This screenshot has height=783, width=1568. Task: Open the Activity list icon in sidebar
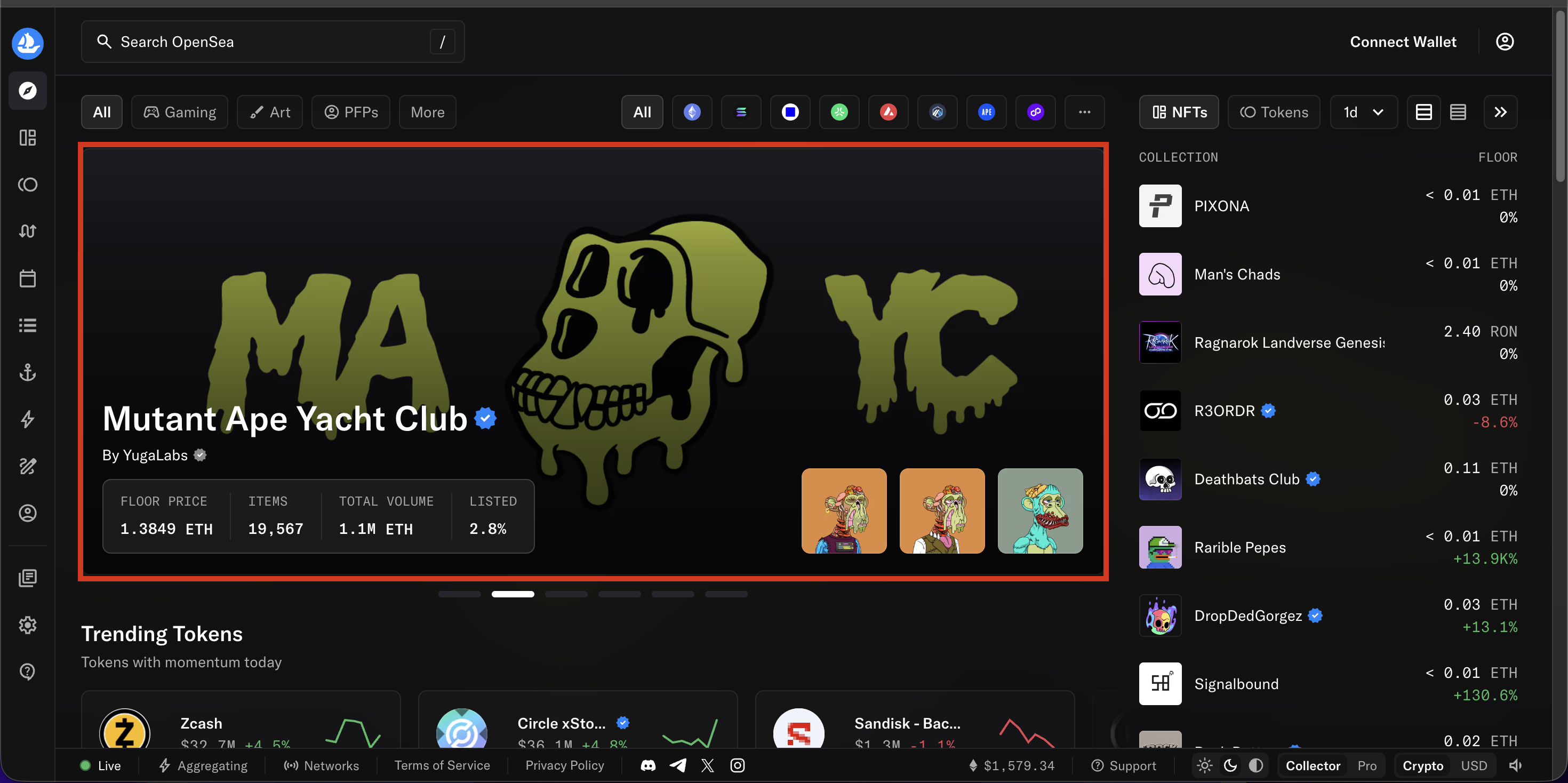click(x=27, y=325)
